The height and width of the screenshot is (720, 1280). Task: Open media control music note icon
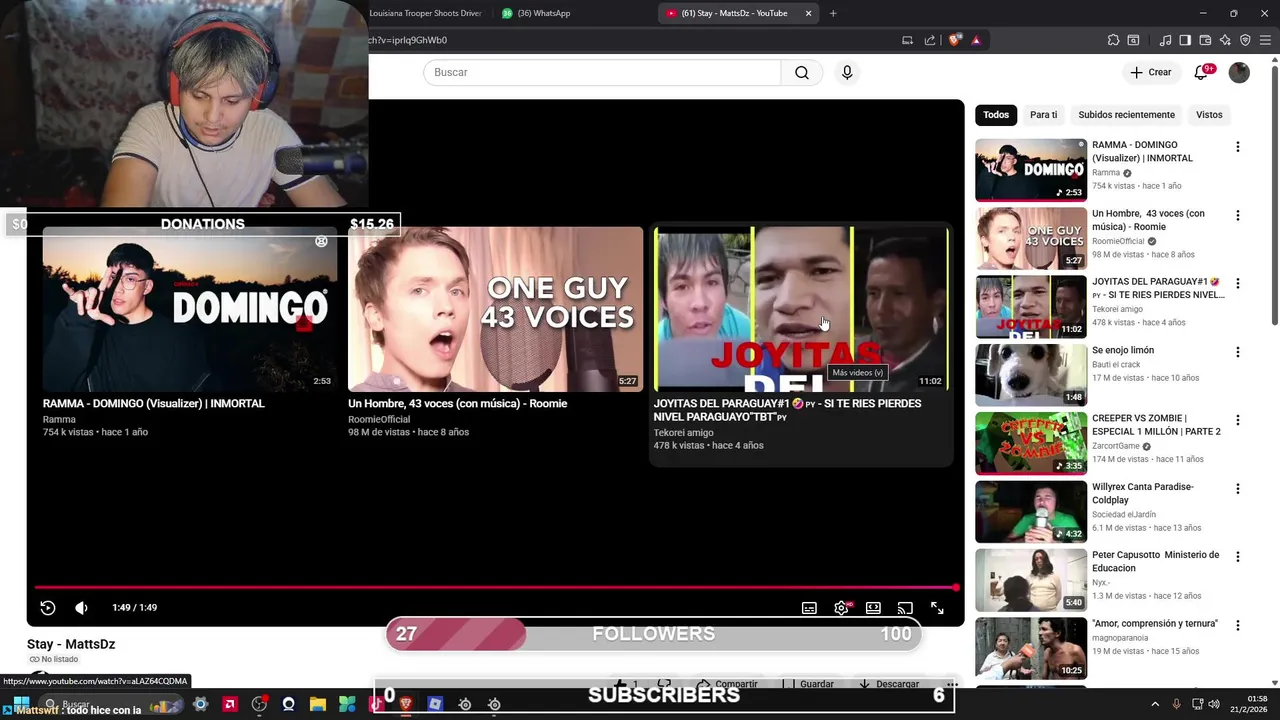[1165, 40]
